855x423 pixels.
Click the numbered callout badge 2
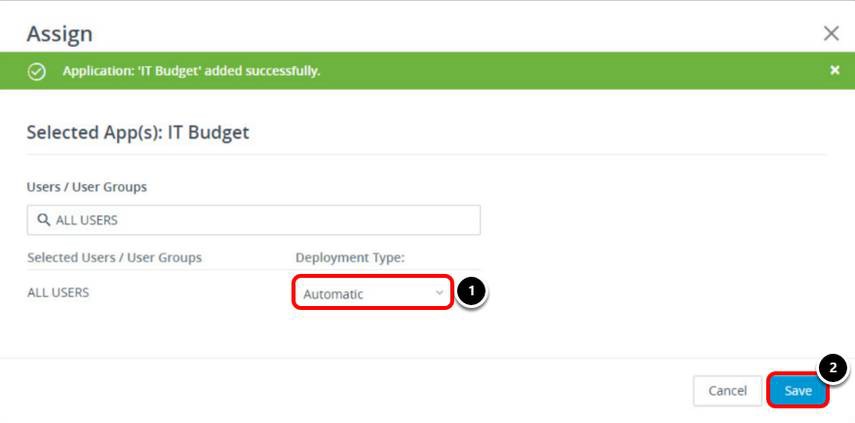(x=834, y=367)
